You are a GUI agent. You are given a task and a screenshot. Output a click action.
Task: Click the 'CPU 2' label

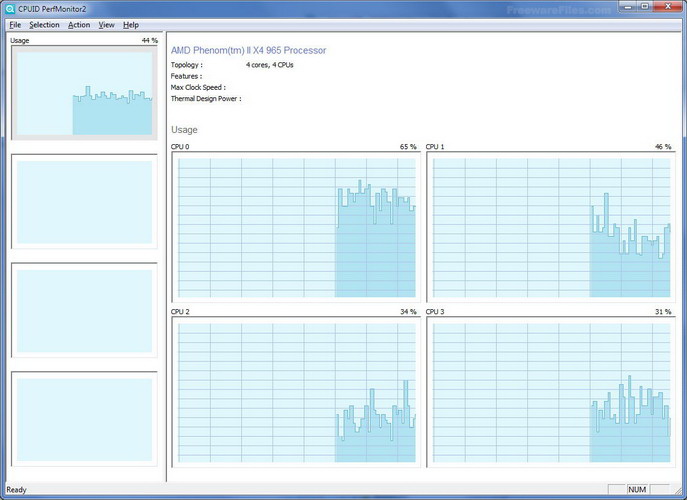pyautogui.click(x=180, y=312)
